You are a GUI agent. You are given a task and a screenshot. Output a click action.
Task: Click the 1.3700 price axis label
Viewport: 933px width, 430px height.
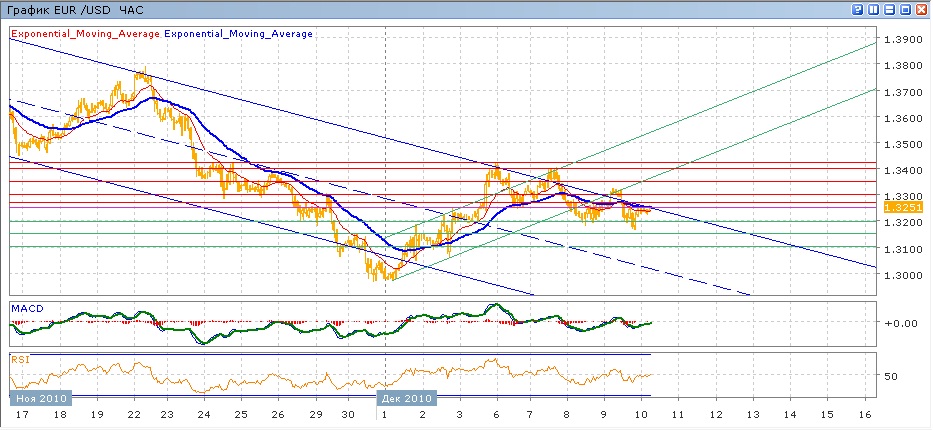(x=903, y=92)
